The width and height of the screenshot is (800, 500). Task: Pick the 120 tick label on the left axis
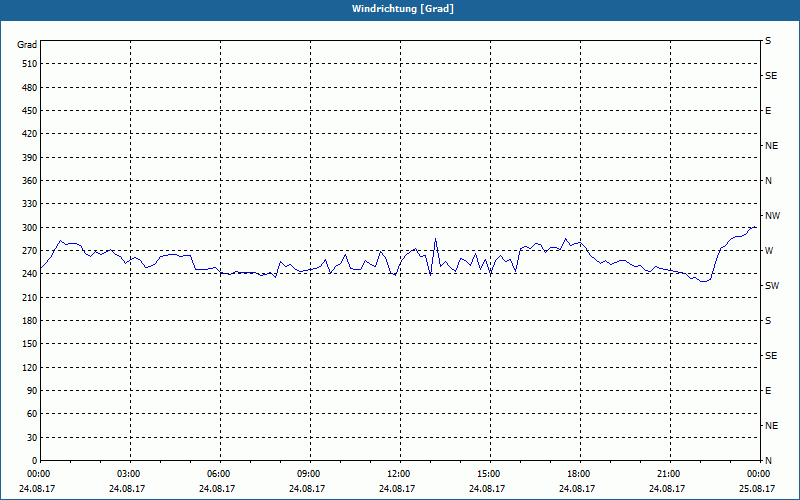pos(29,367)
